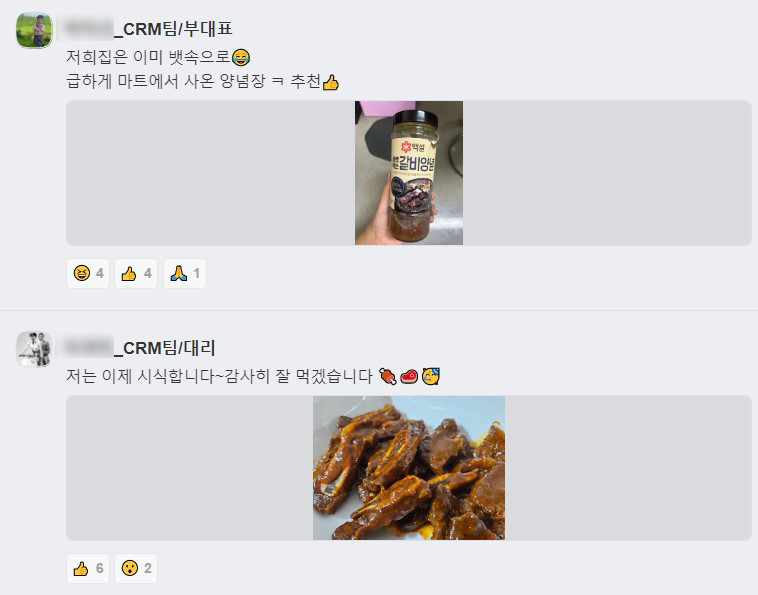Click the crying-laughing emoji after 뱃속으로
Image resolution: width=758 pixels, height=595 pixels.
tap(241, 58)
